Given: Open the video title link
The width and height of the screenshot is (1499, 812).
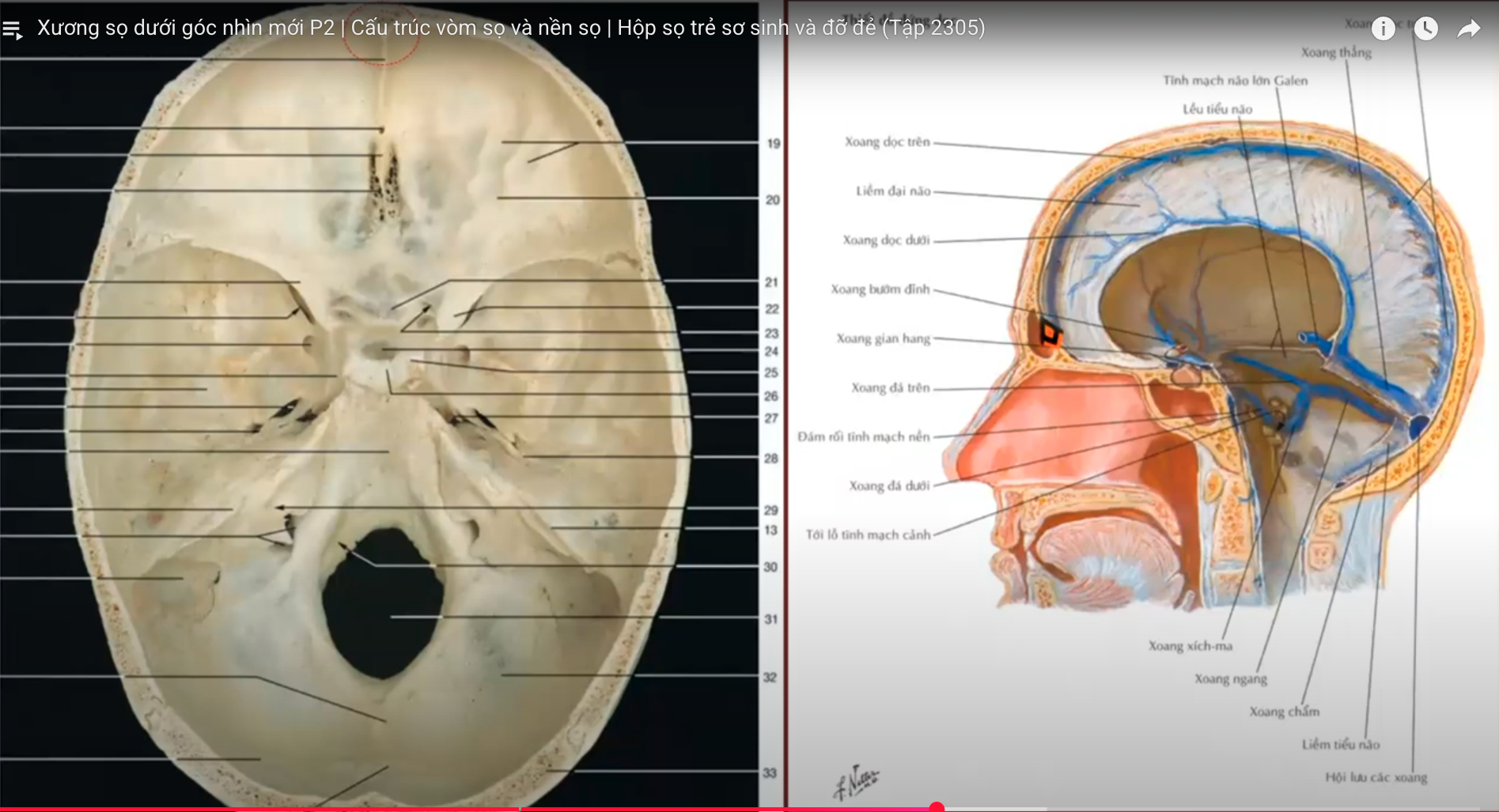Looking at the screenshot, I should coord(511,28).
